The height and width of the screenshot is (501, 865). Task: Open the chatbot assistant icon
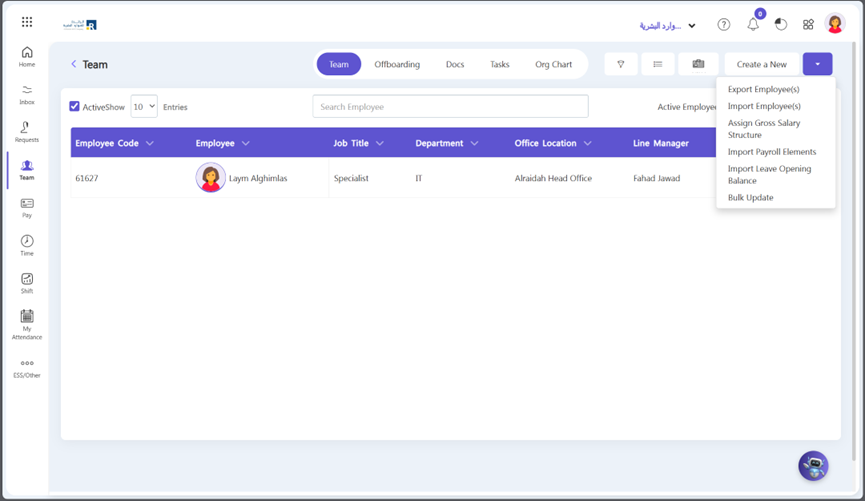coord(813,465)
